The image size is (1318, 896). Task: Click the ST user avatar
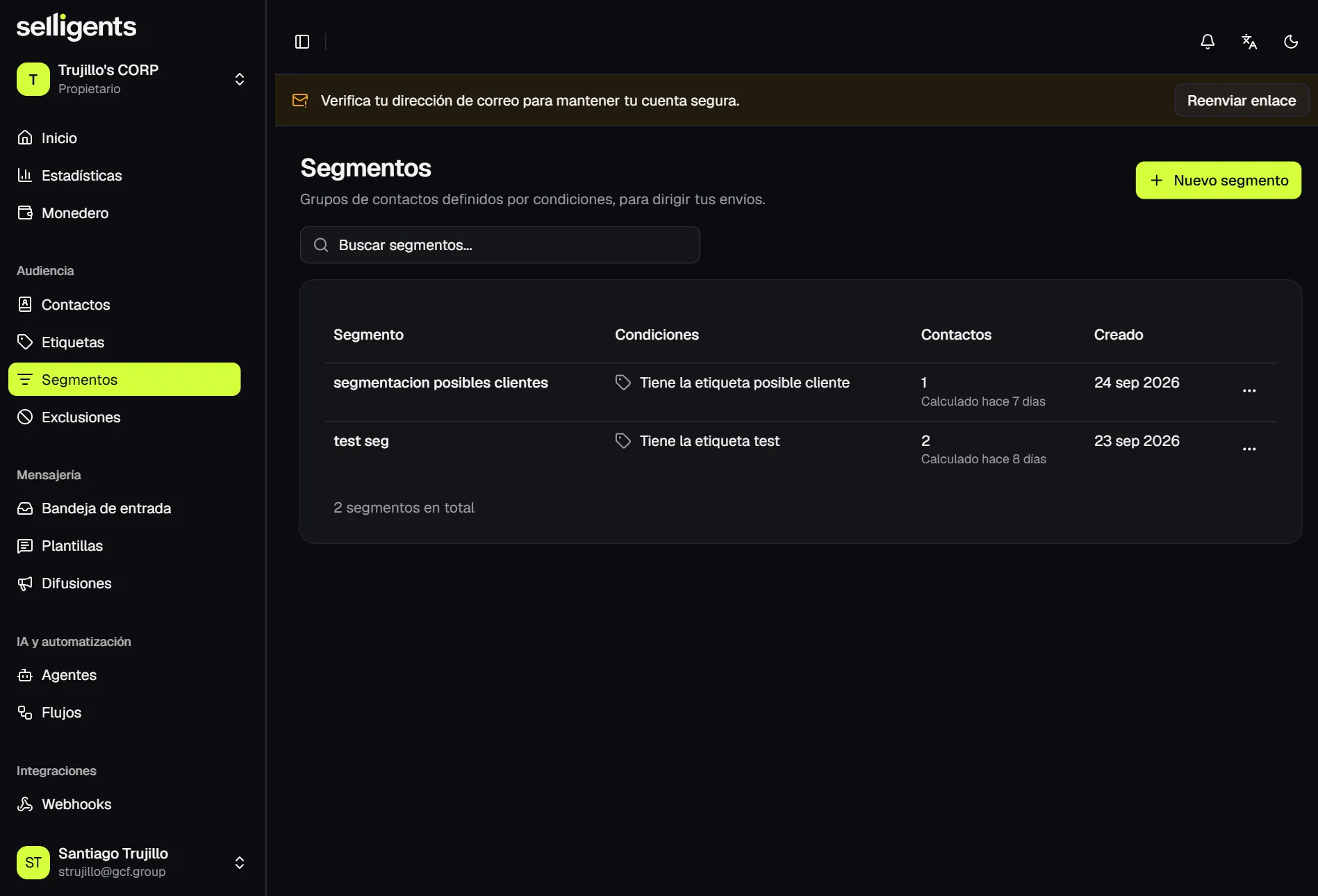tap(33, 863)
